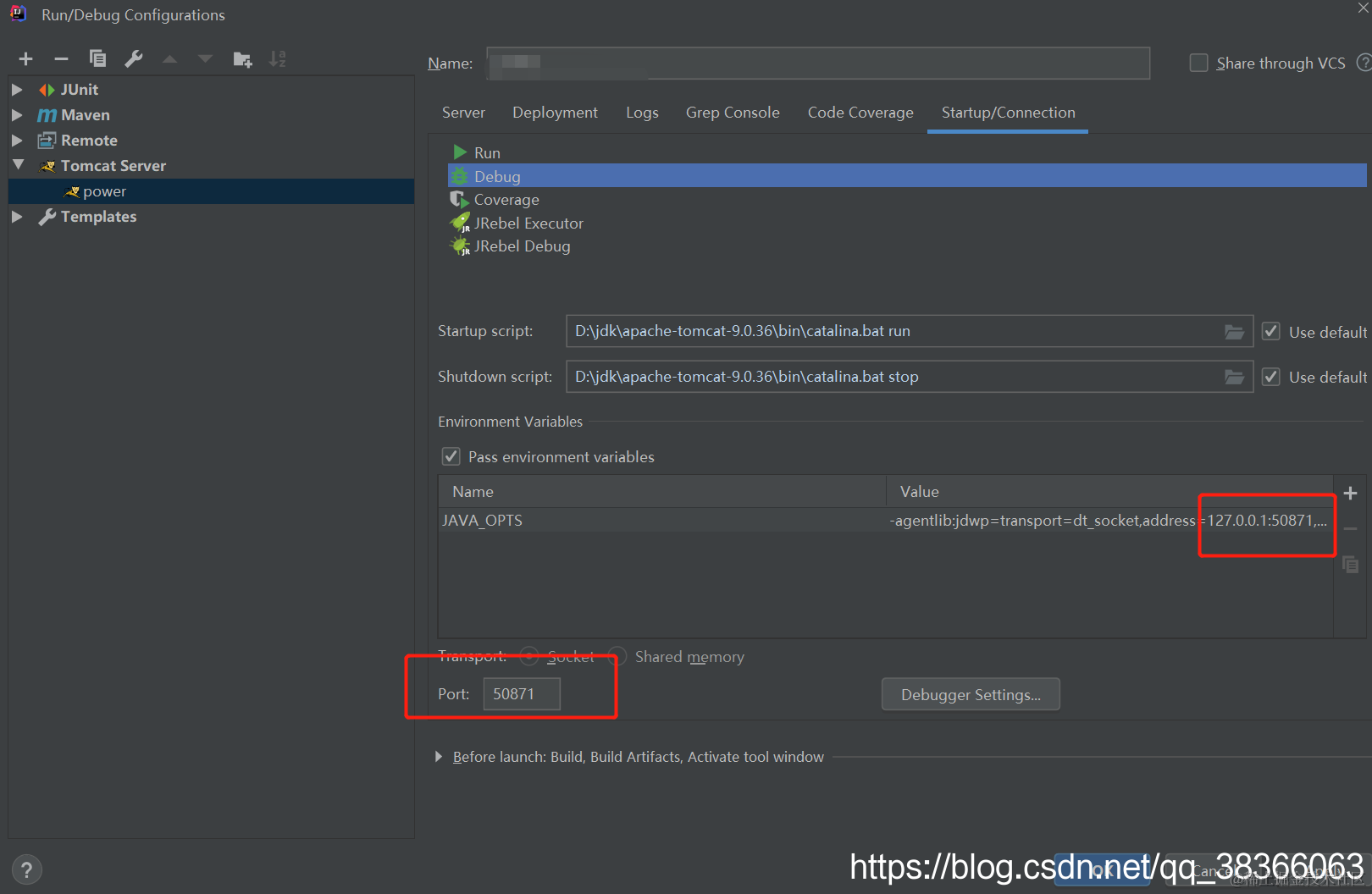Select Shared memory transport radio button
Image resolution: width=1372 pixels, height=894 pixels.
pos(617,656)
